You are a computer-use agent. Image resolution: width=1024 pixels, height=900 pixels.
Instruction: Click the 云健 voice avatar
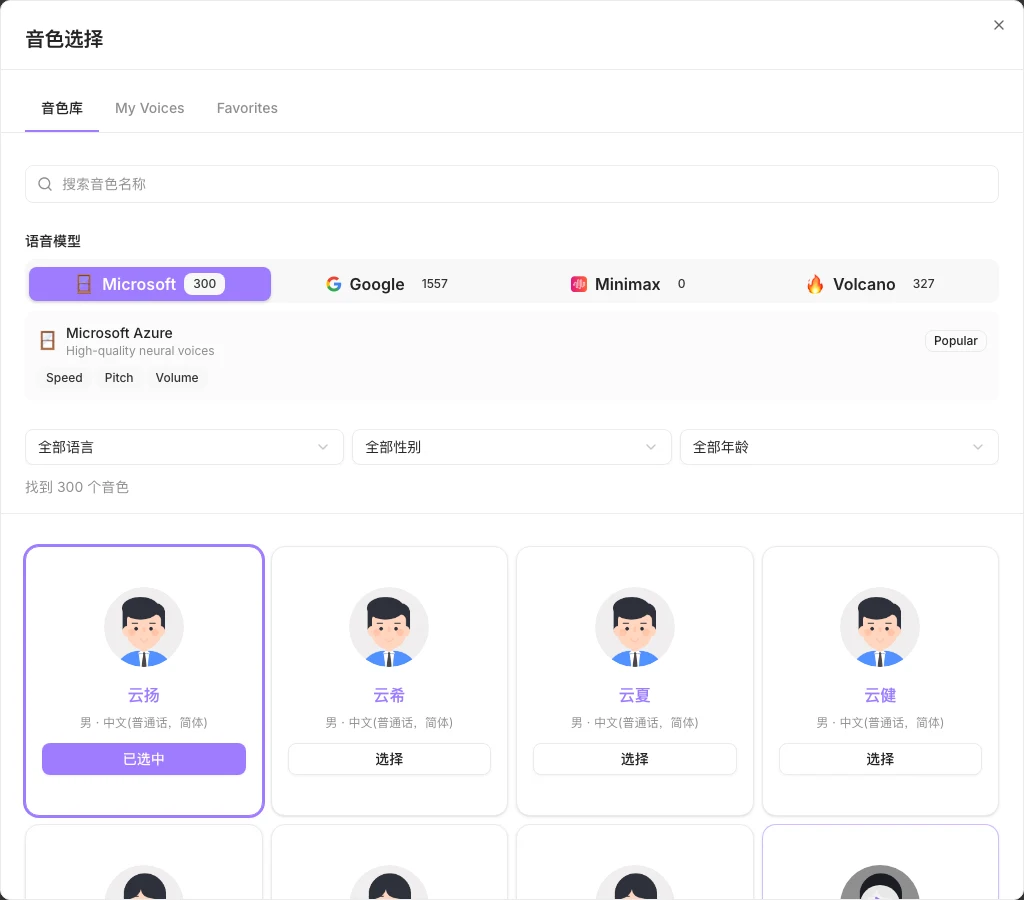(880, 627)
